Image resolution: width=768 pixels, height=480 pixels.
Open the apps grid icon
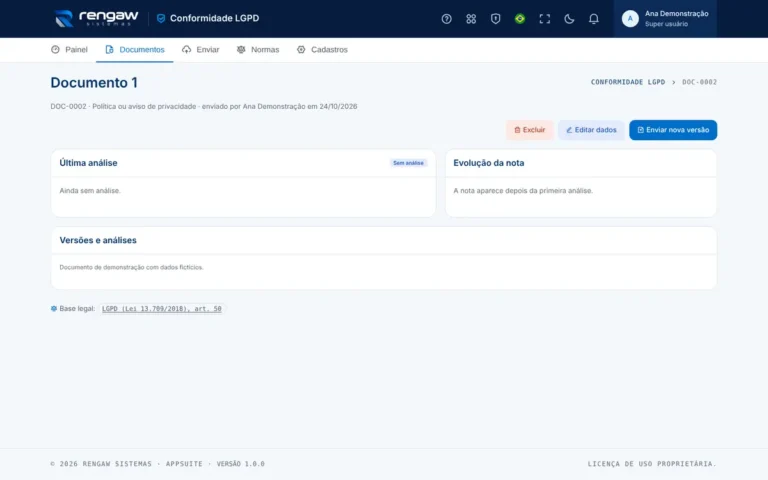[471, 19]
